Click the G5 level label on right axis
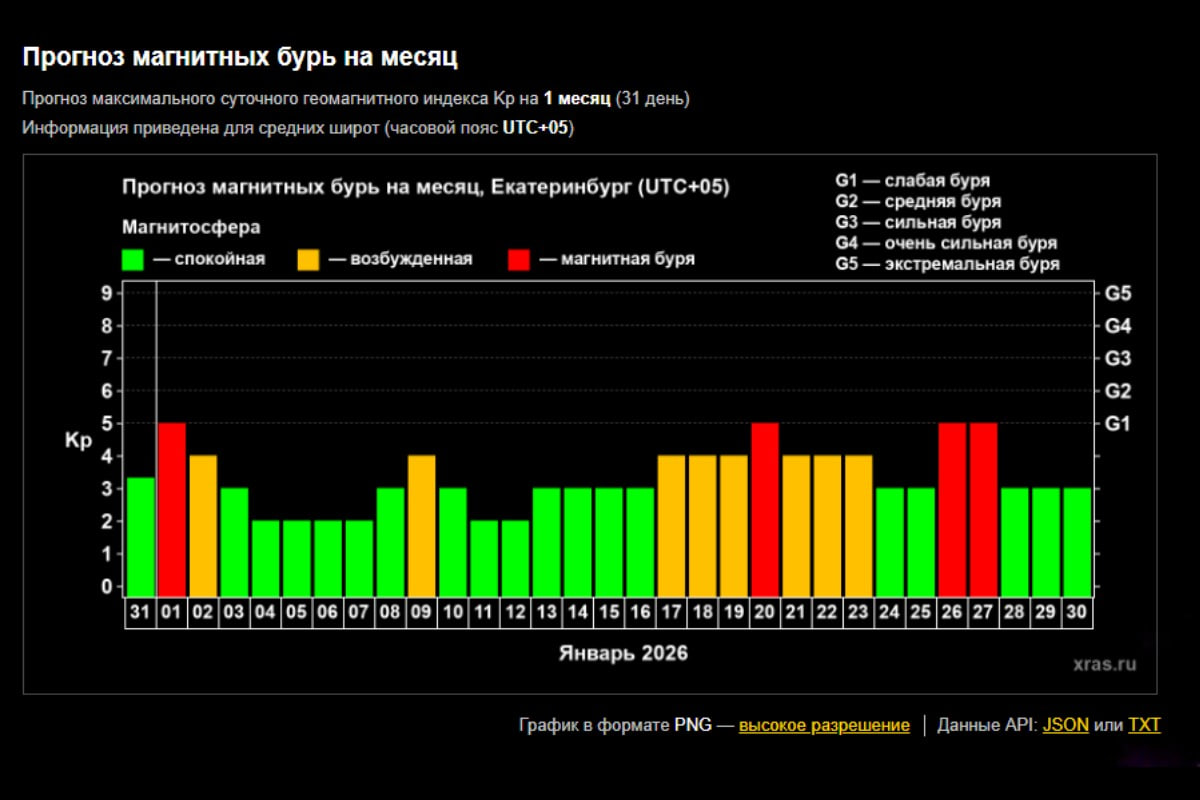Image resolution: width=1200 pixels, height=800 pixels. pyautogui.click(x=1118, y=294)
